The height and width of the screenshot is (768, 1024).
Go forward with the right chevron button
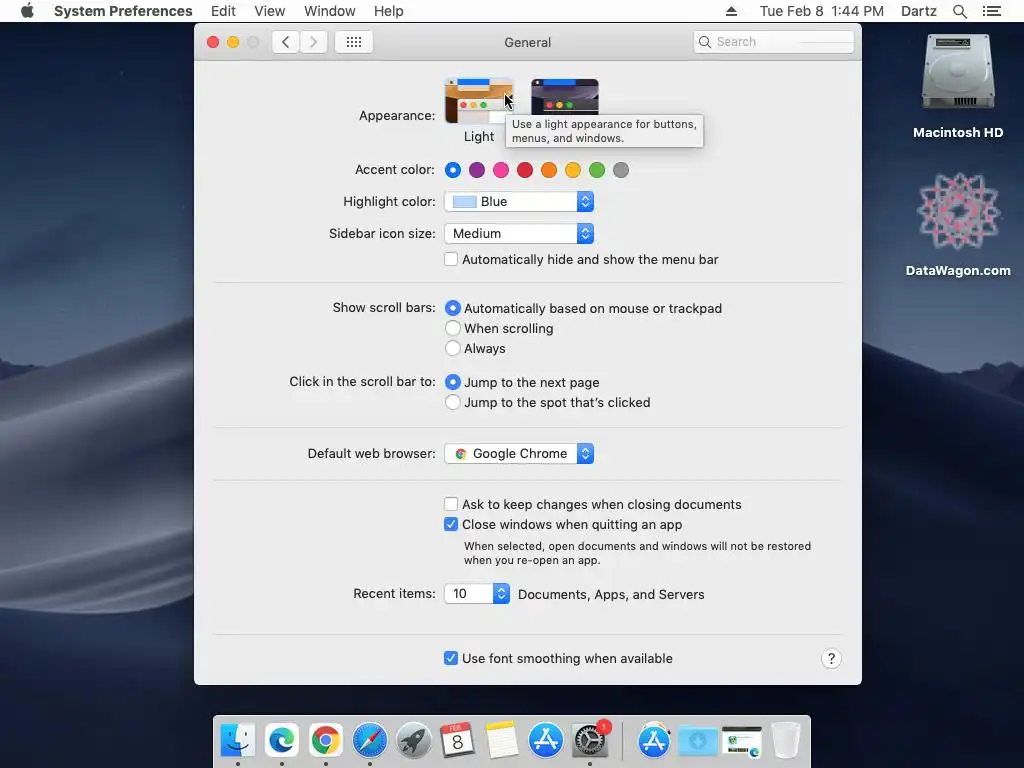313,42
